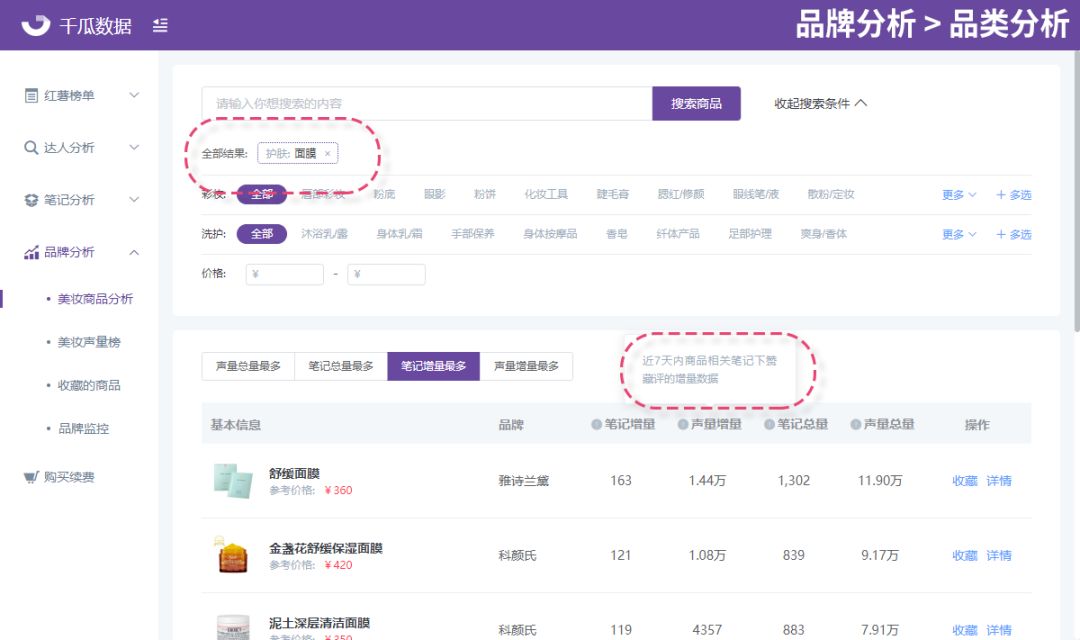Click the maximum price input

(386, 274)
